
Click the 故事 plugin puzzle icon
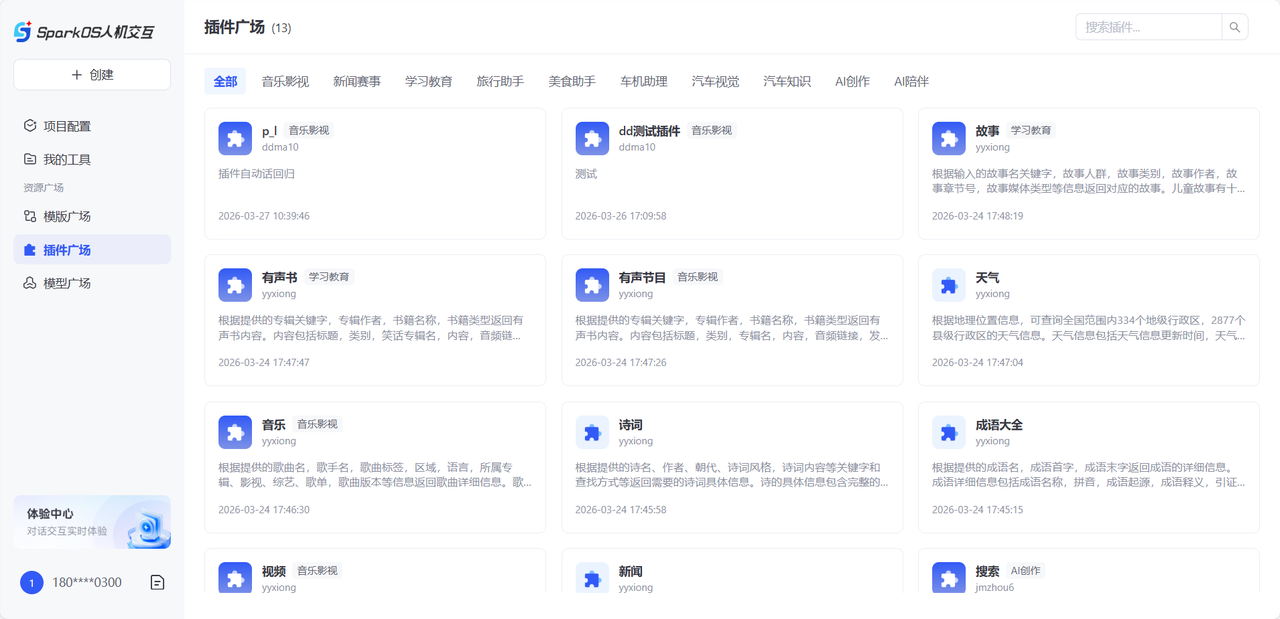[x=949, y=138]
